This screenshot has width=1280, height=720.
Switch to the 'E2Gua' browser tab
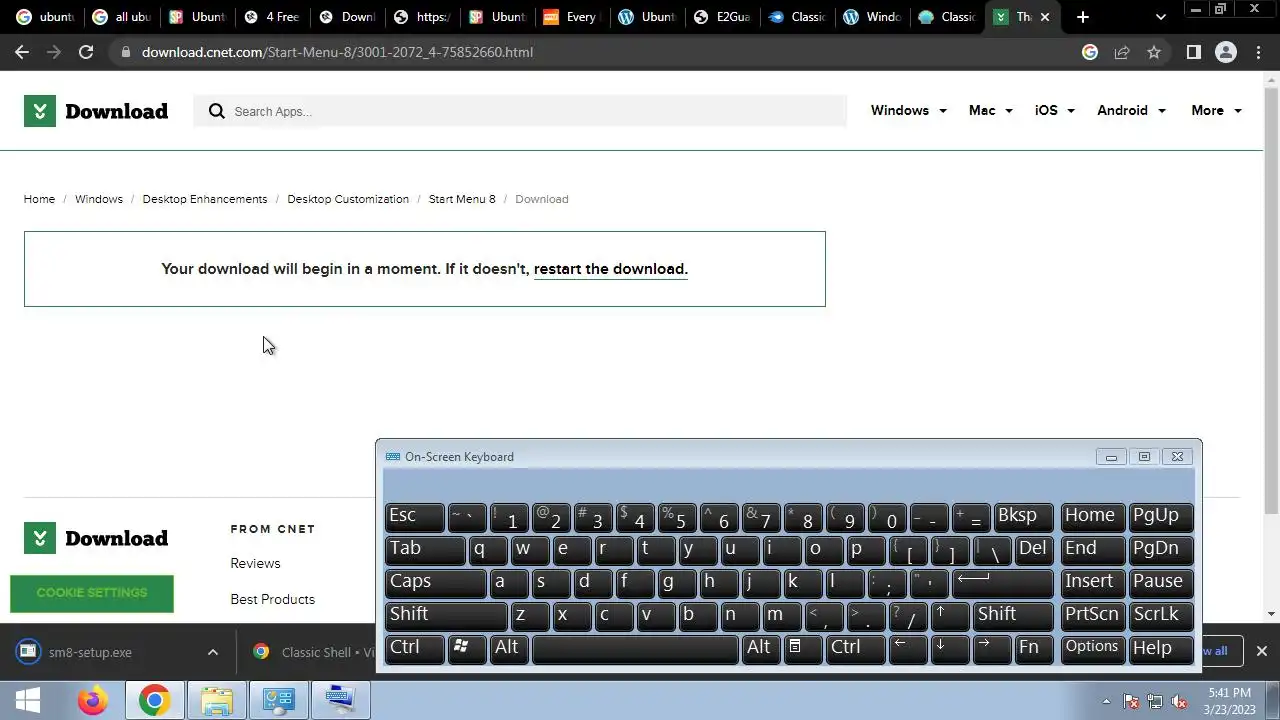(x=722, y=17)
